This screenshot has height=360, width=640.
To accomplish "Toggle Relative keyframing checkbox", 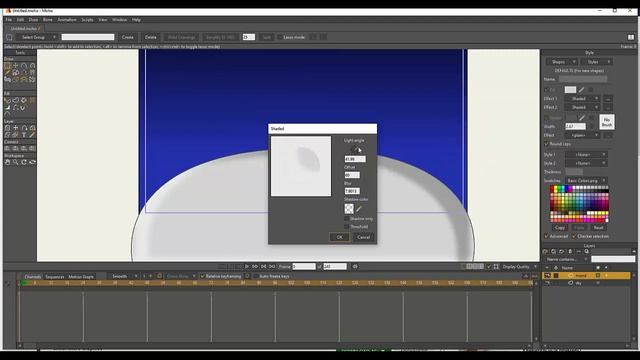I will 202,276.
